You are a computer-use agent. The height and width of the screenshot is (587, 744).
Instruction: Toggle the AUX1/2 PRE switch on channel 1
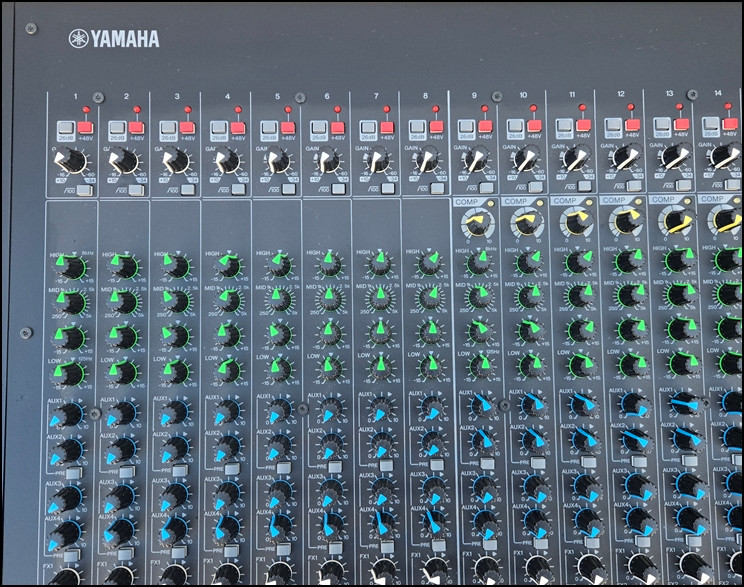point(74,473)
